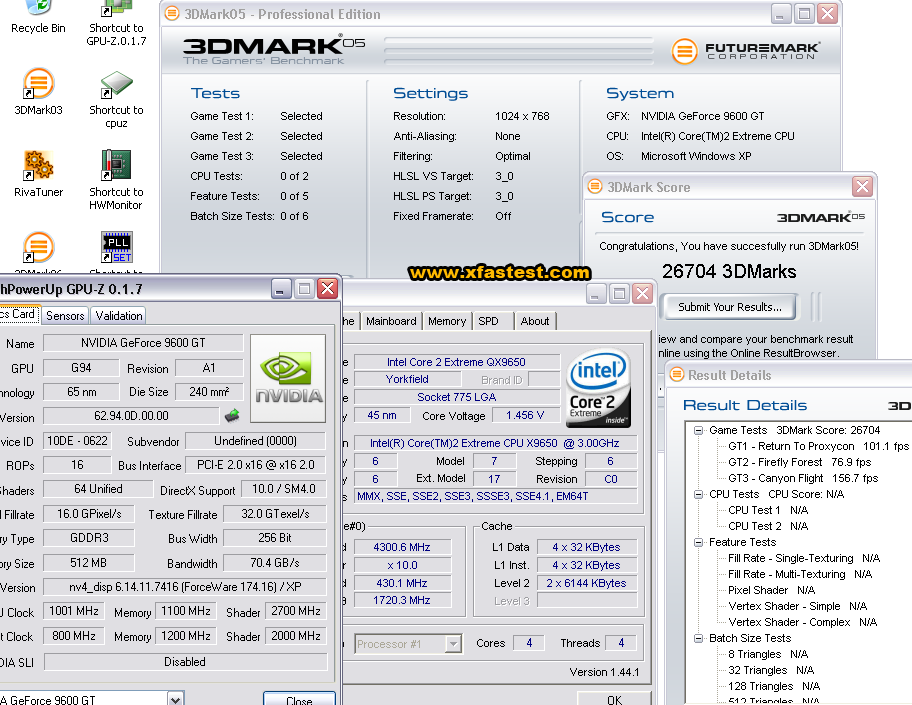Viewport: 912px width, 705px height.
Task: Click the Resolution value 1024 x 768
Action: [522, 116]
